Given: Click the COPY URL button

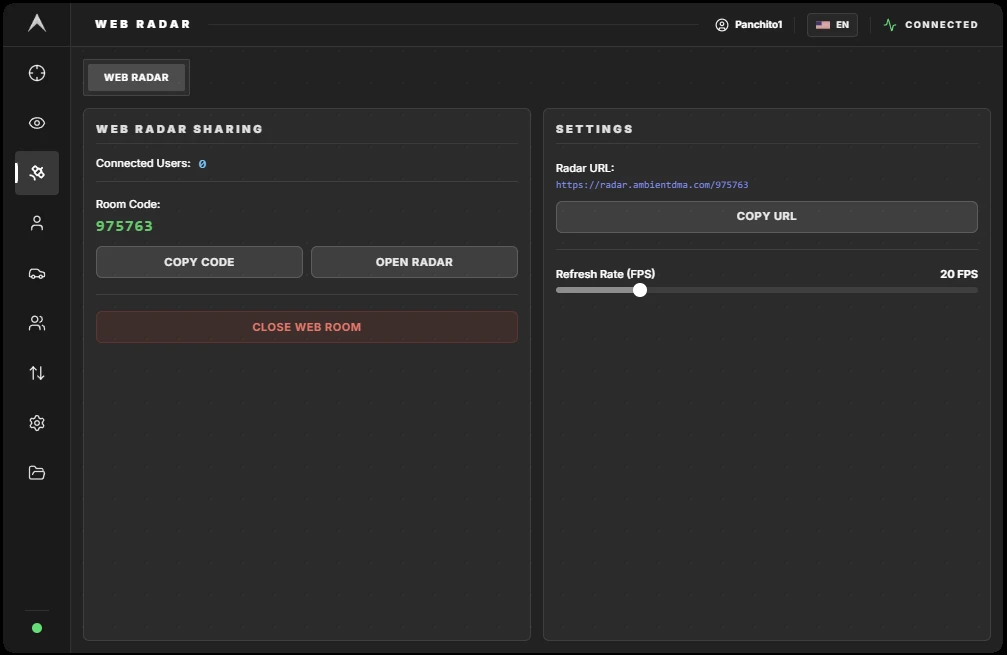Looking at the screenshot, I should point(766,216).
